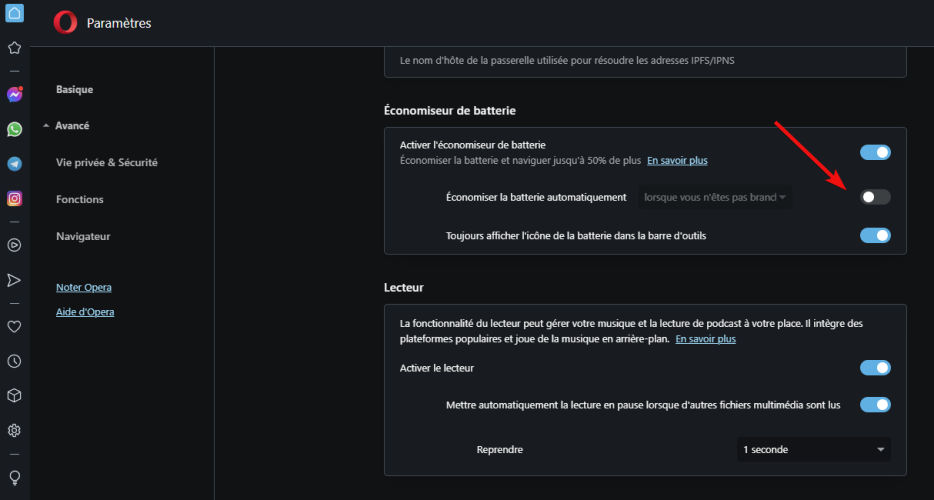Toggle always show battery icon in toolbar

875,235
